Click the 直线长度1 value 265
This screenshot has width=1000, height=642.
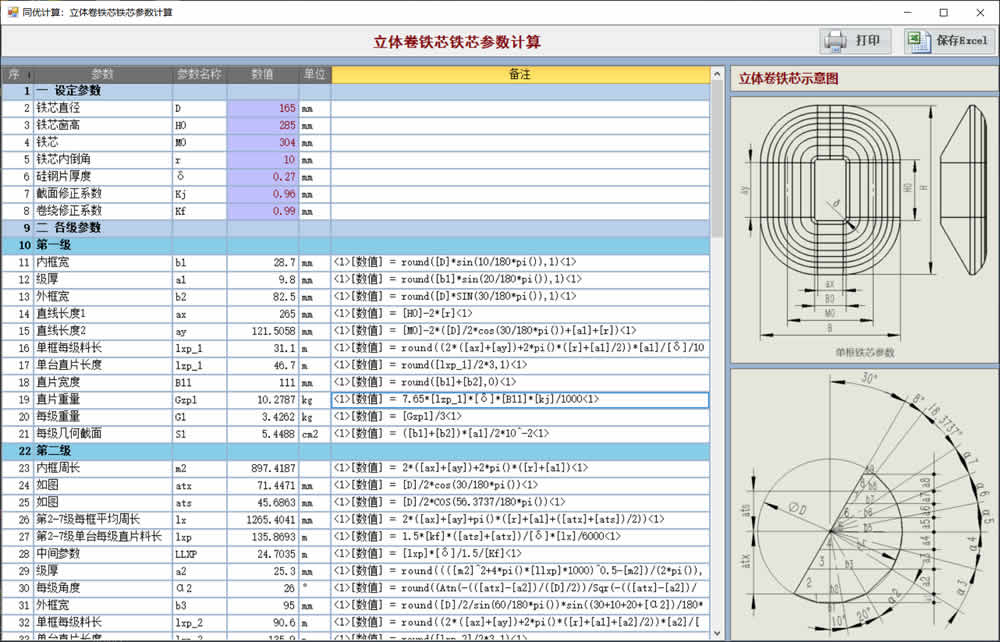[x=263, y=314]
